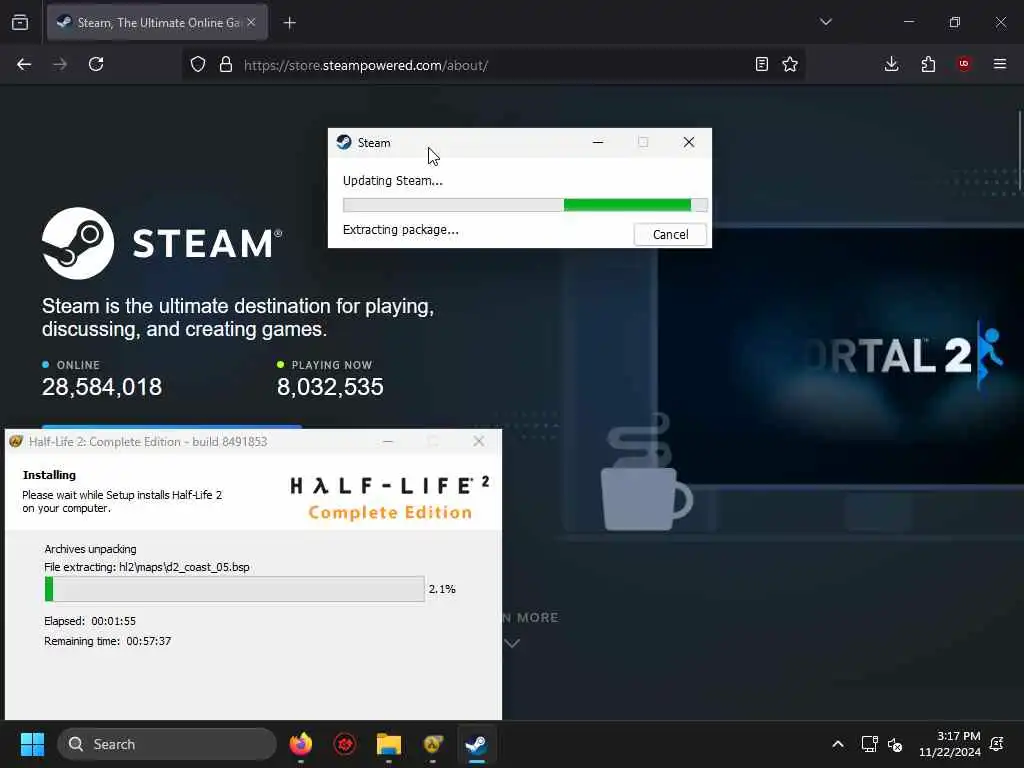Click the 'Remaining time: 00:57:37' text
The width and height of the screenshot is (1024, 768).
[x=108, y=641]
